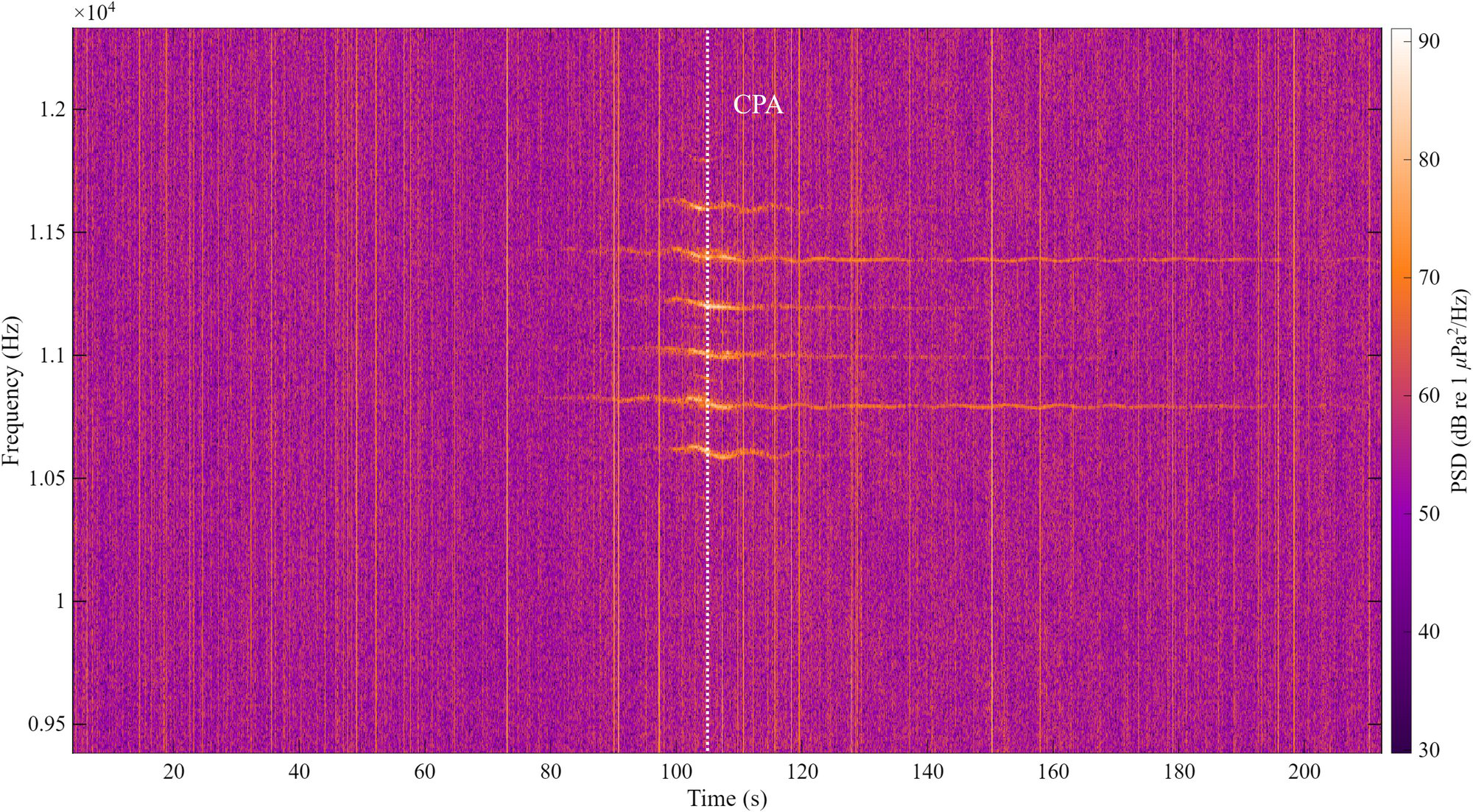Click the Time (s) axis label
This screenshot has height=812, width=1473.
tap(727, 799)
